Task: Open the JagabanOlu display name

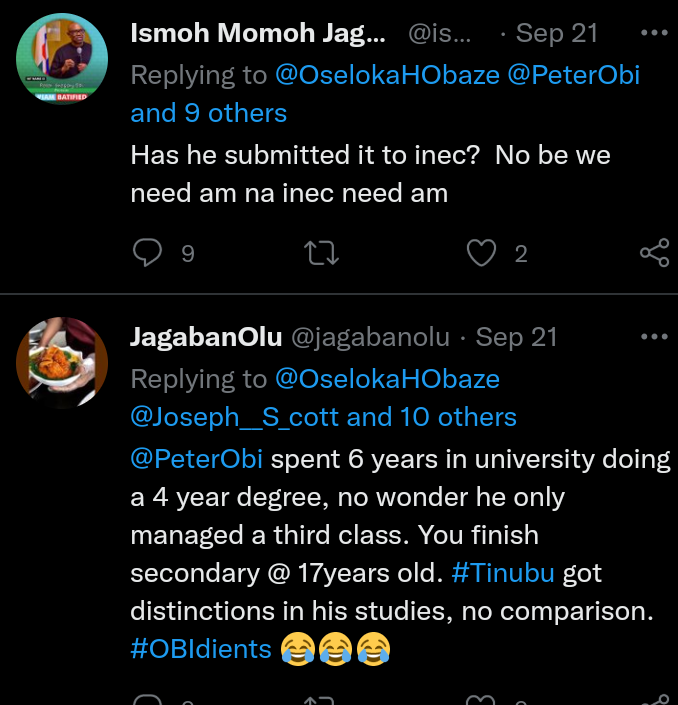Action: 206,337
